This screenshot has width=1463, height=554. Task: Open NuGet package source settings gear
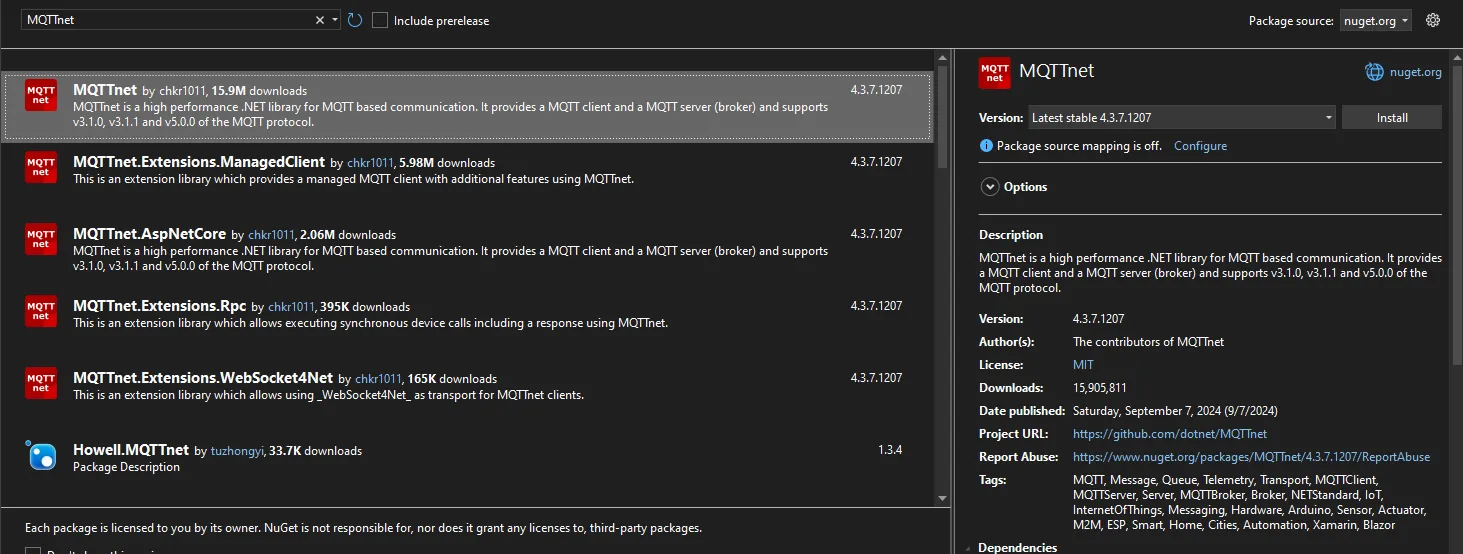tap(1433, 20)
